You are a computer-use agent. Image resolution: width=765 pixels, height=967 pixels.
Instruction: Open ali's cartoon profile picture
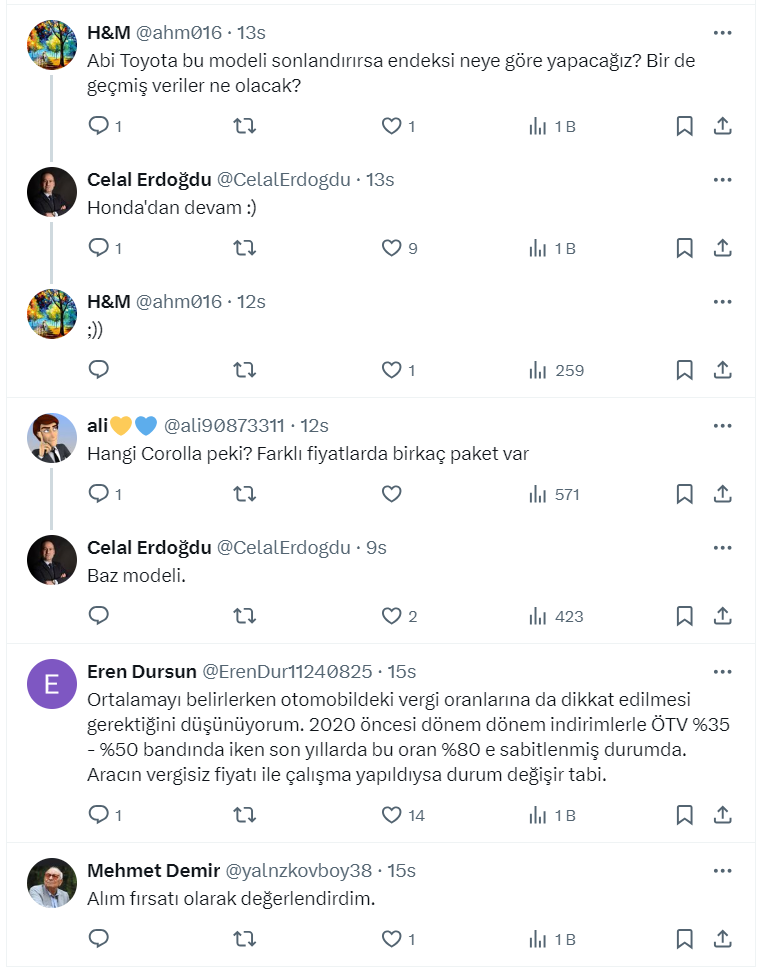(x=52, y=438)
